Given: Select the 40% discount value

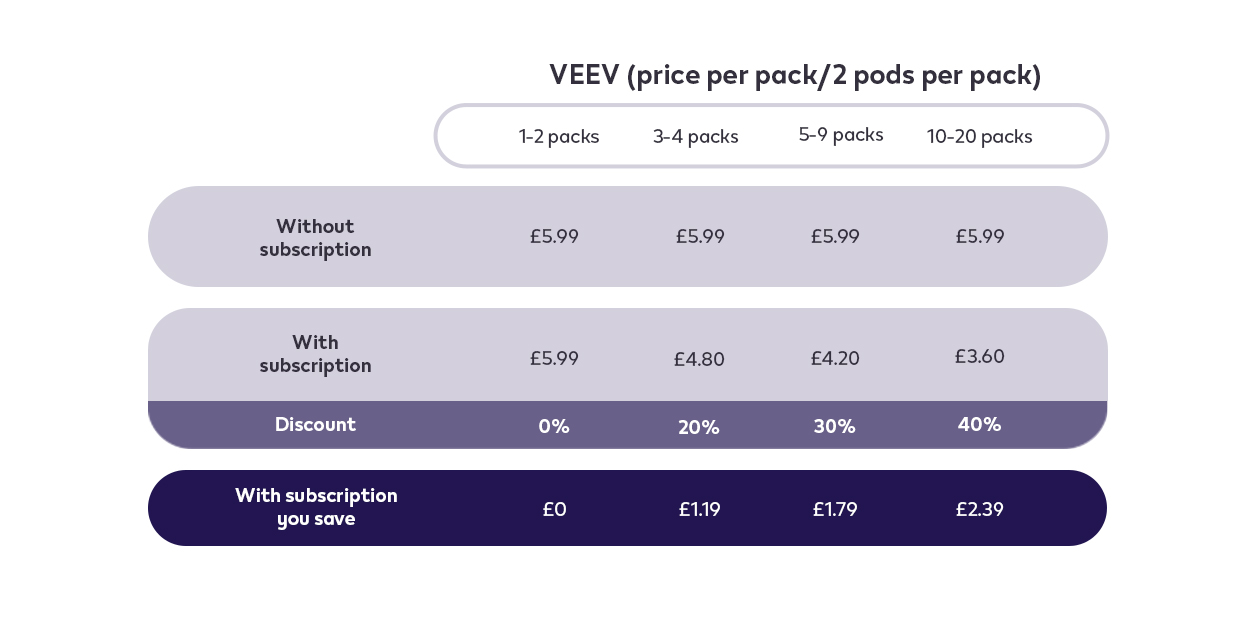Looking at the screenshot, I should 980,425.
